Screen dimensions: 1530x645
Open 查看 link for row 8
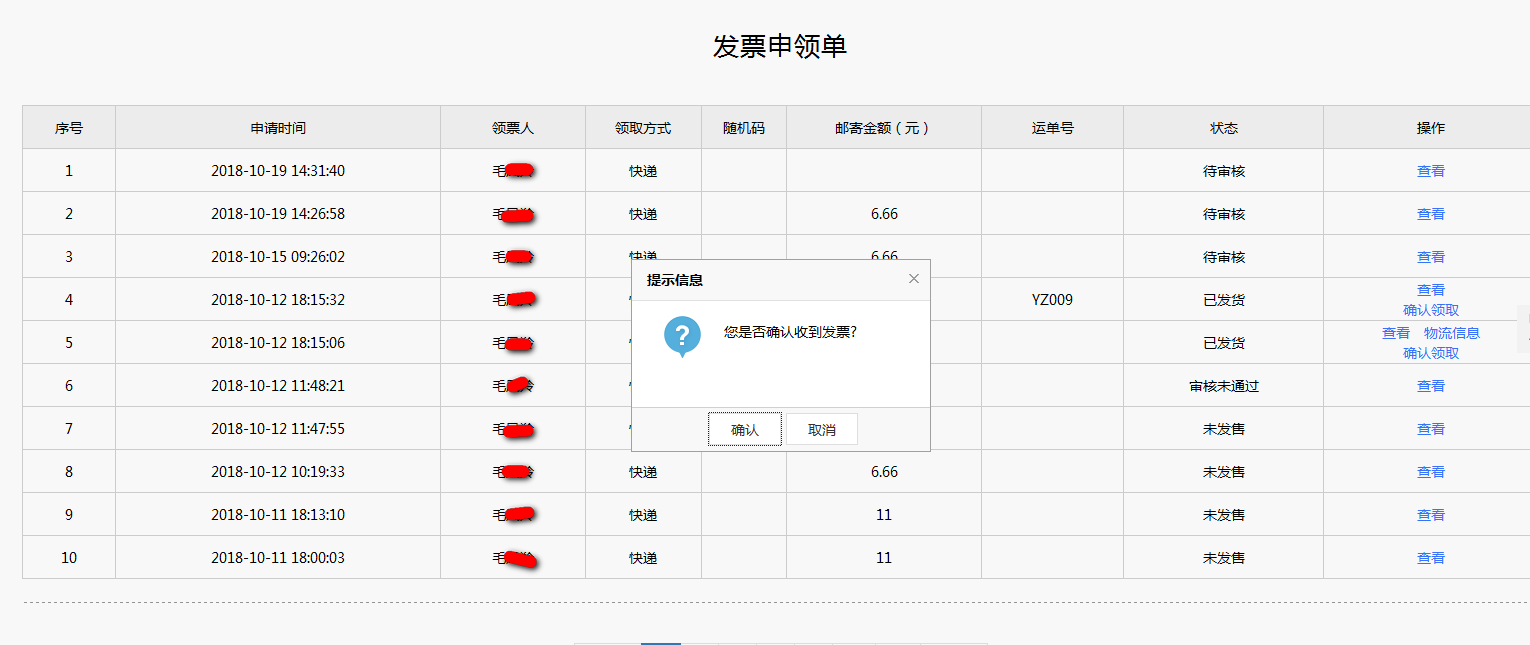pos(1431,472)
